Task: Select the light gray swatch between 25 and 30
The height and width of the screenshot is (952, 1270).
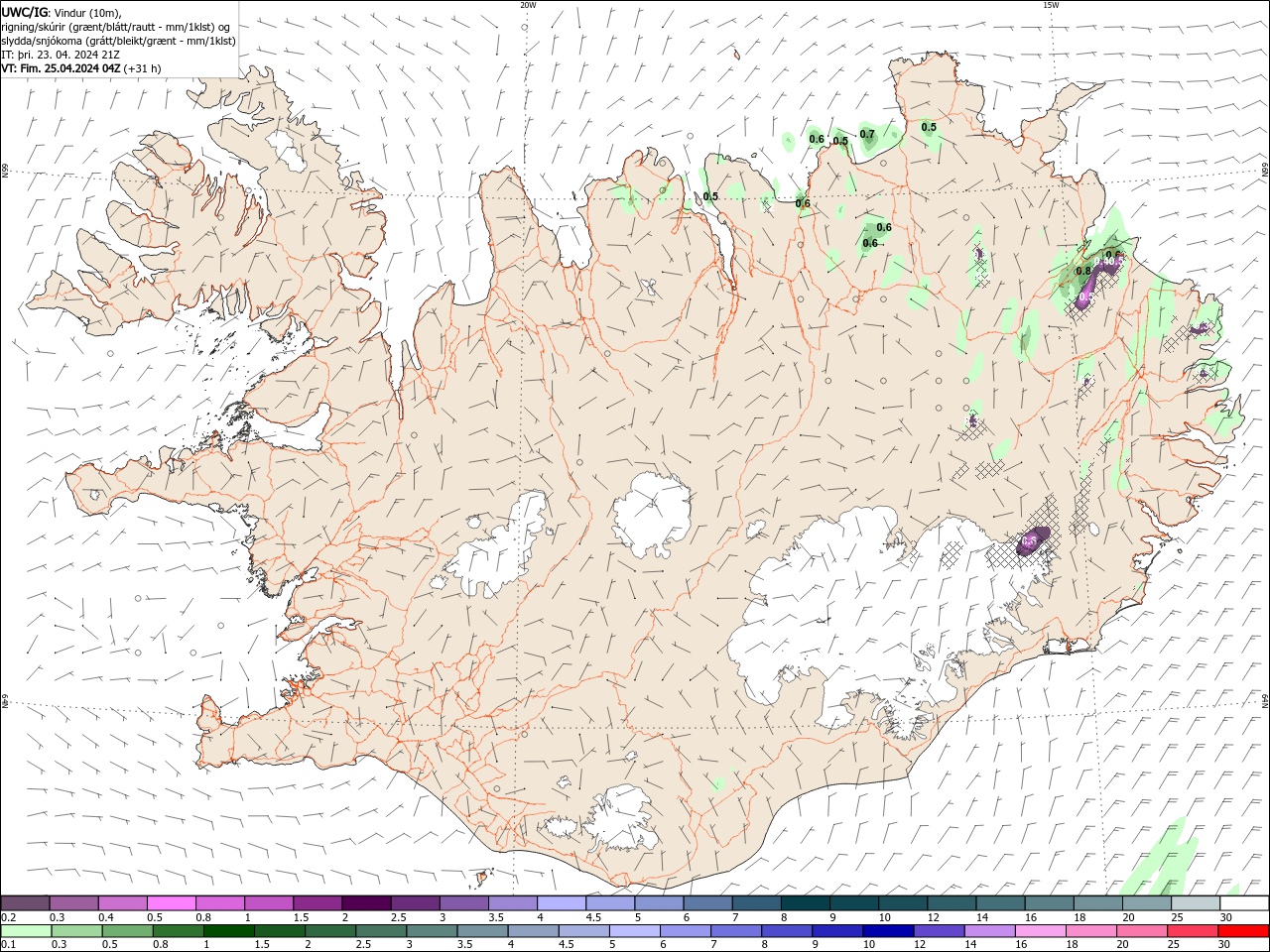Action: click(x=1195, y=903)
